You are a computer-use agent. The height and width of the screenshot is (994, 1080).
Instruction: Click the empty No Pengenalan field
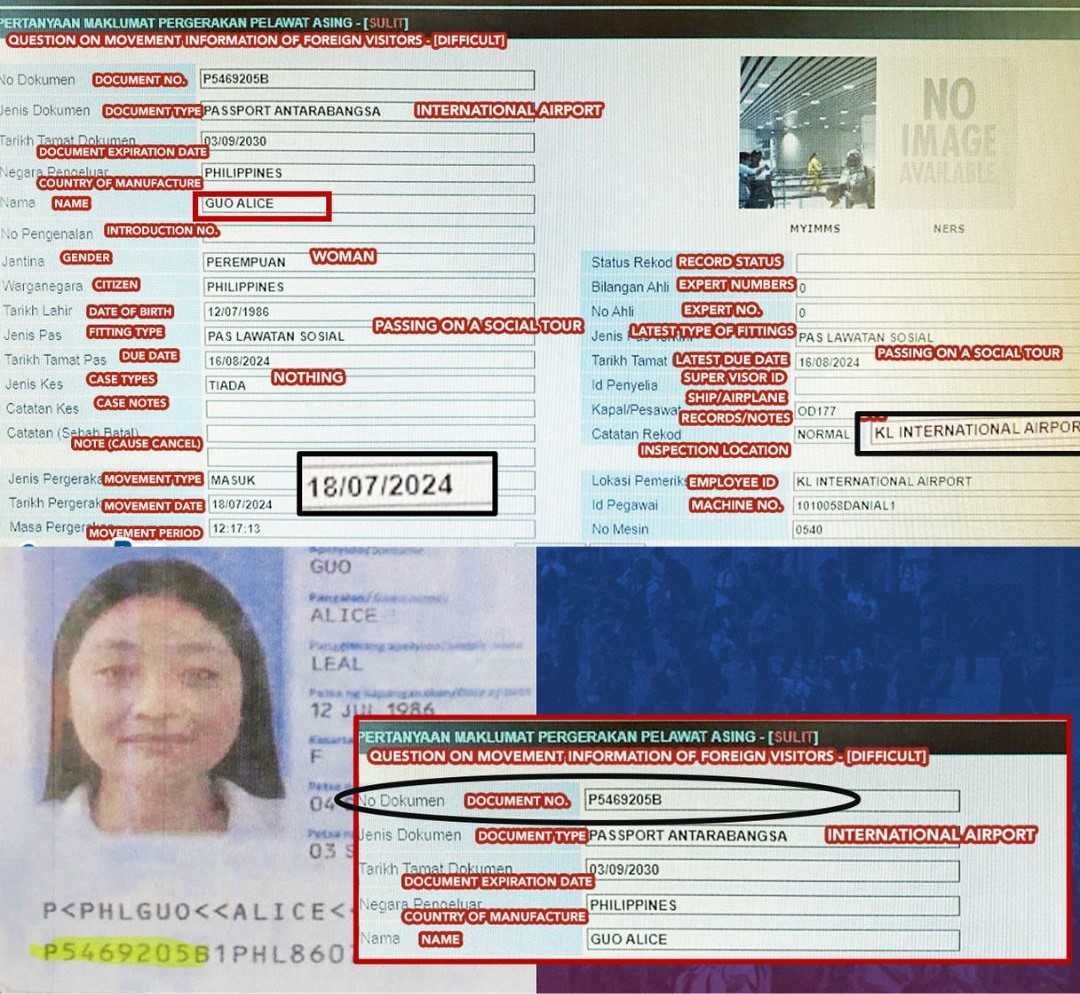click(368, 235)
